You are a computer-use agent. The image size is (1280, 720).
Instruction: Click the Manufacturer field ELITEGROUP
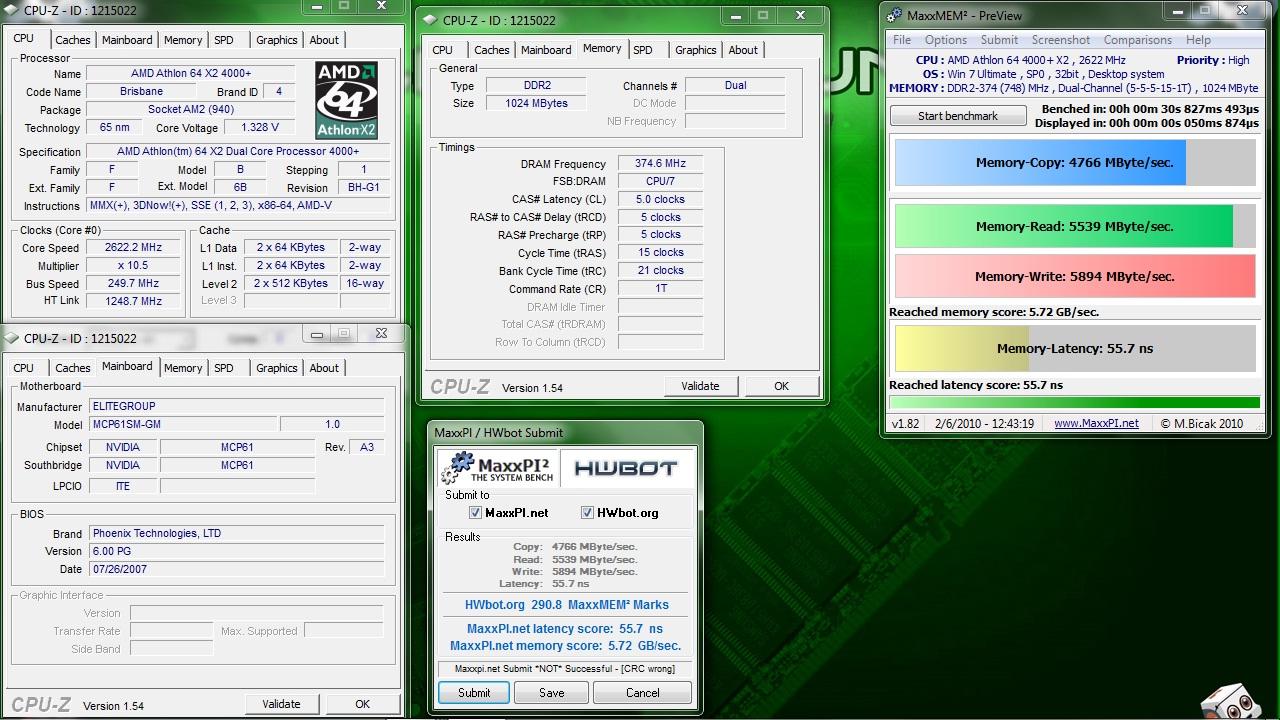click(236, 407)
